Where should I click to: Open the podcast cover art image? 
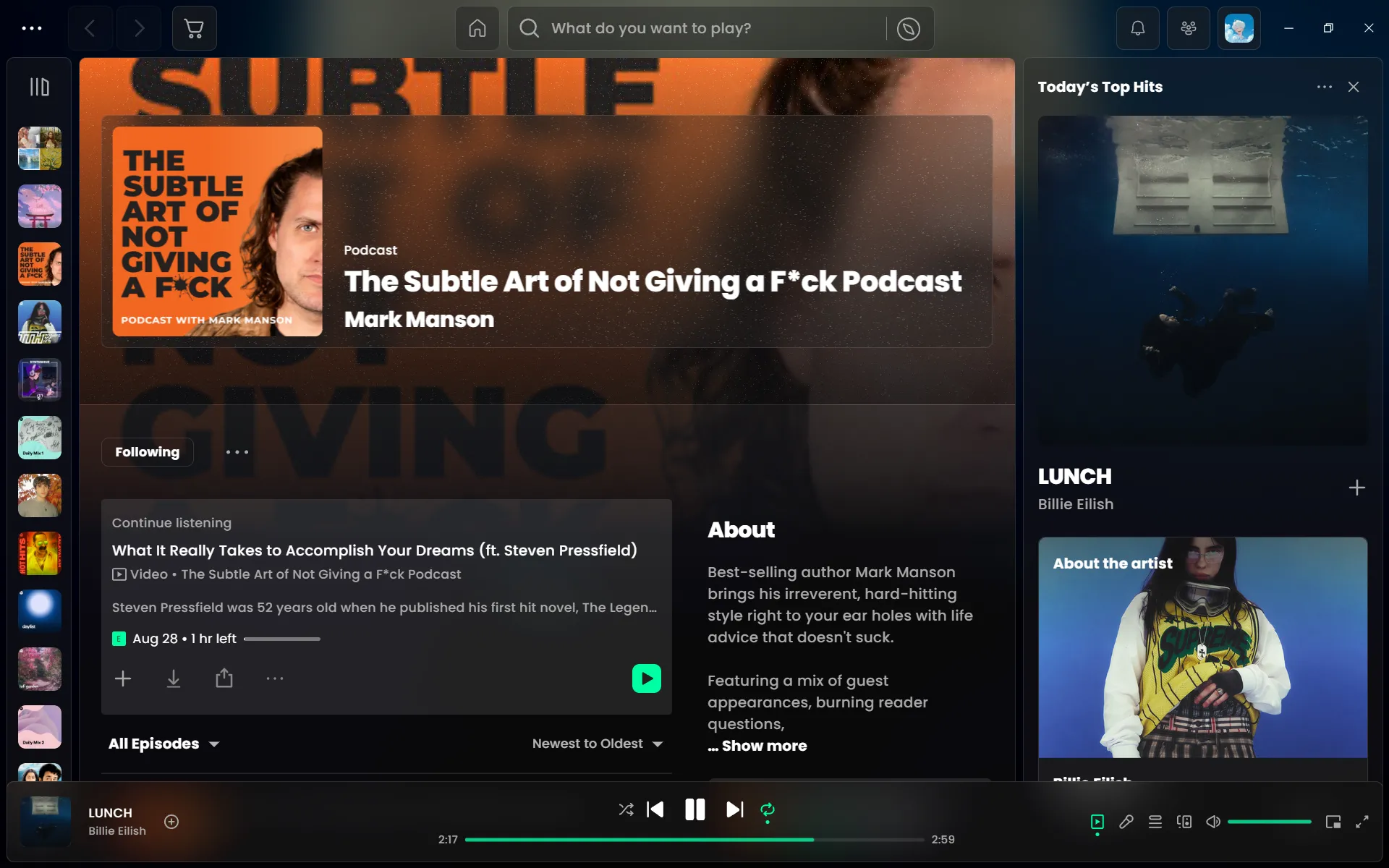218,231
